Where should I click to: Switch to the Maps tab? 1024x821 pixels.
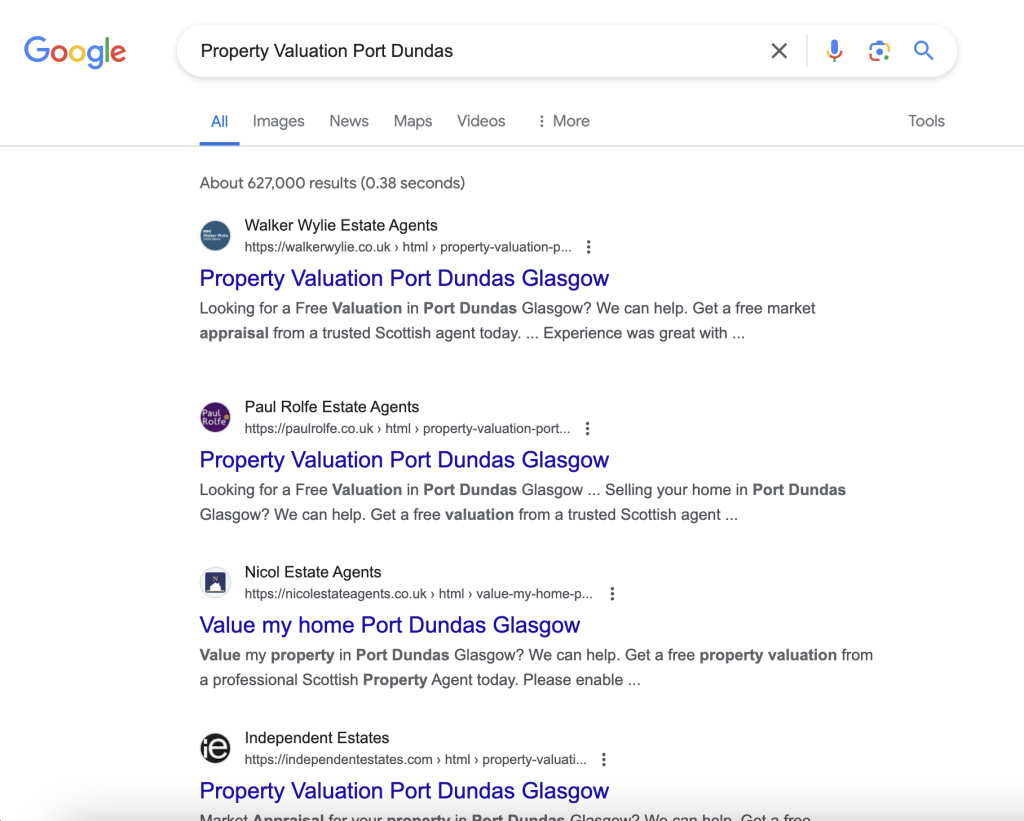coord(412,121)
